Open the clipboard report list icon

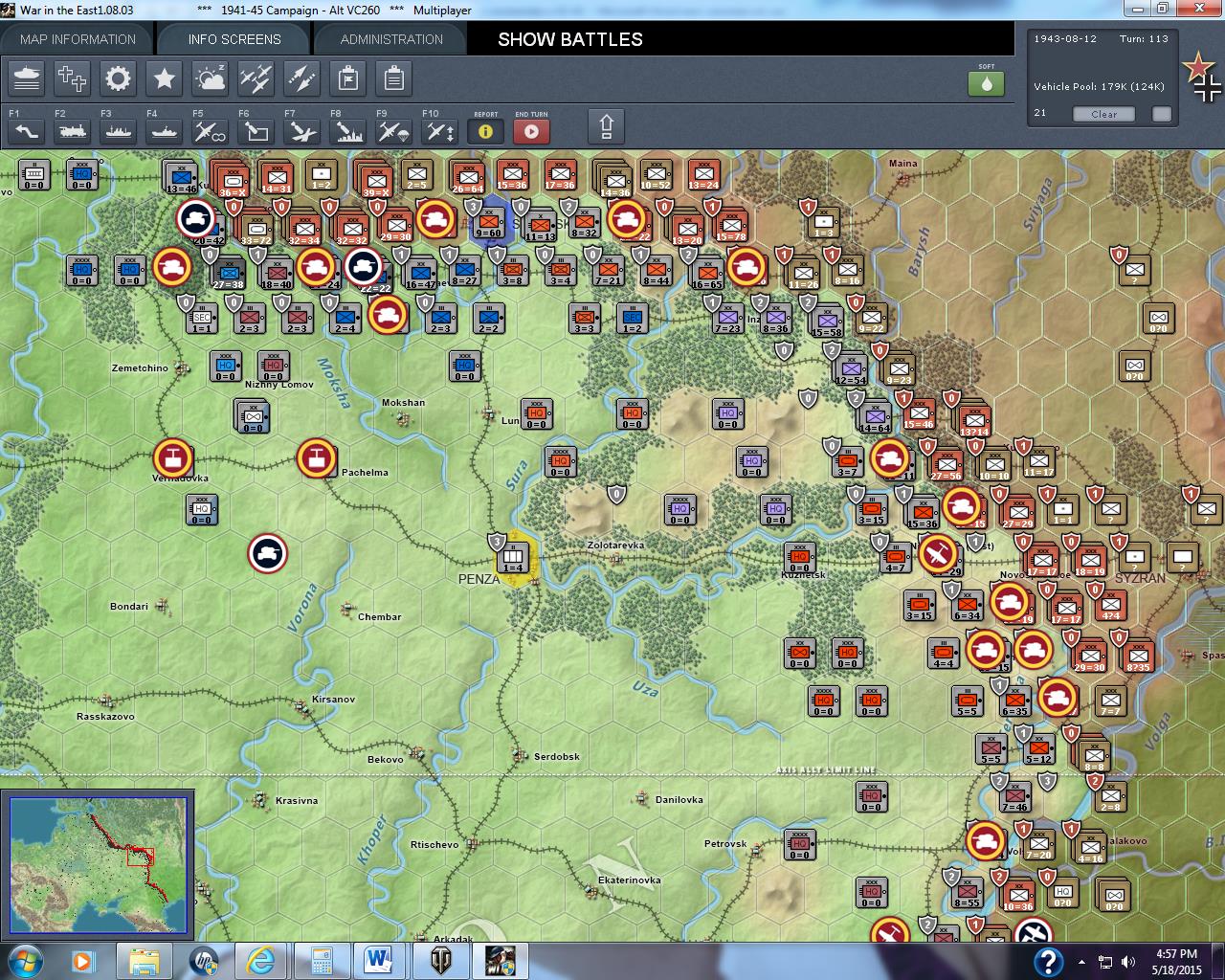coord(393,78)
